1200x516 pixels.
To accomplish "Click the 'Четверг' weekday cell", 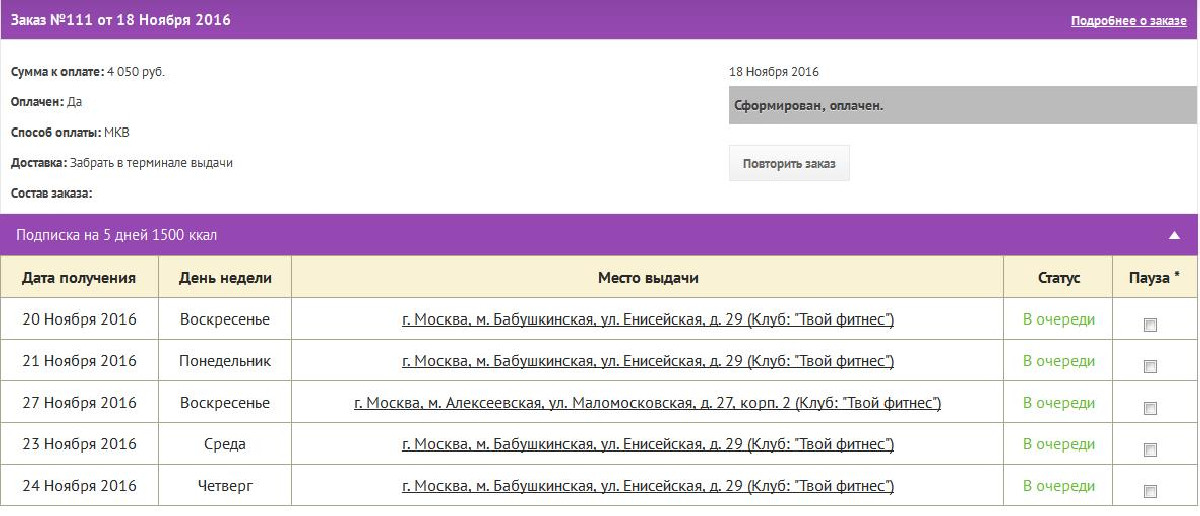I will 225,486.
